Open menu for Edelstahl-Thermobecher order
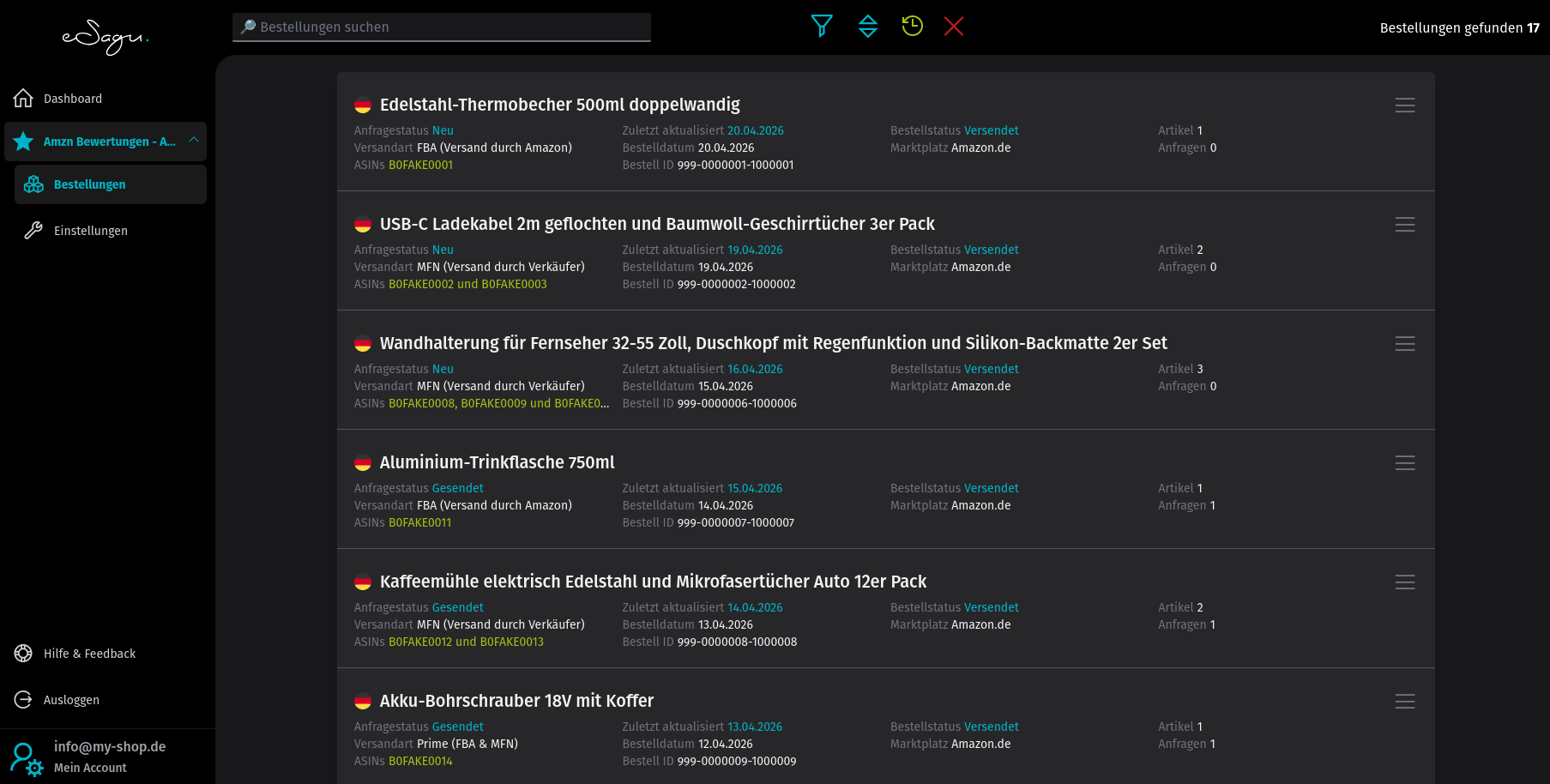 pos(1404,106)
